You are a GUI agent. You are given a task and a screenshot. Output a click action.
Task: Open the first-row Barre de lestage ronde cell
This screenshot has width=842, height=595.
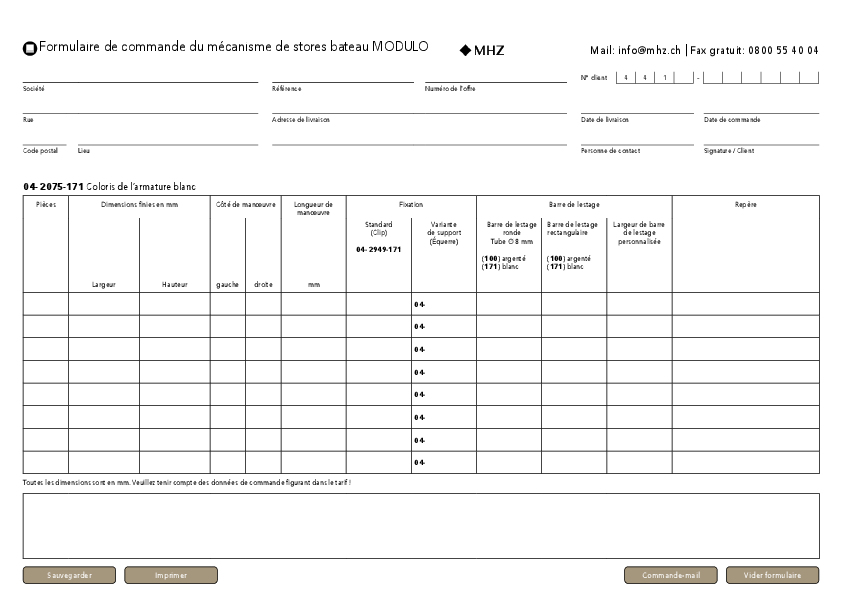[x=509, y=304]
